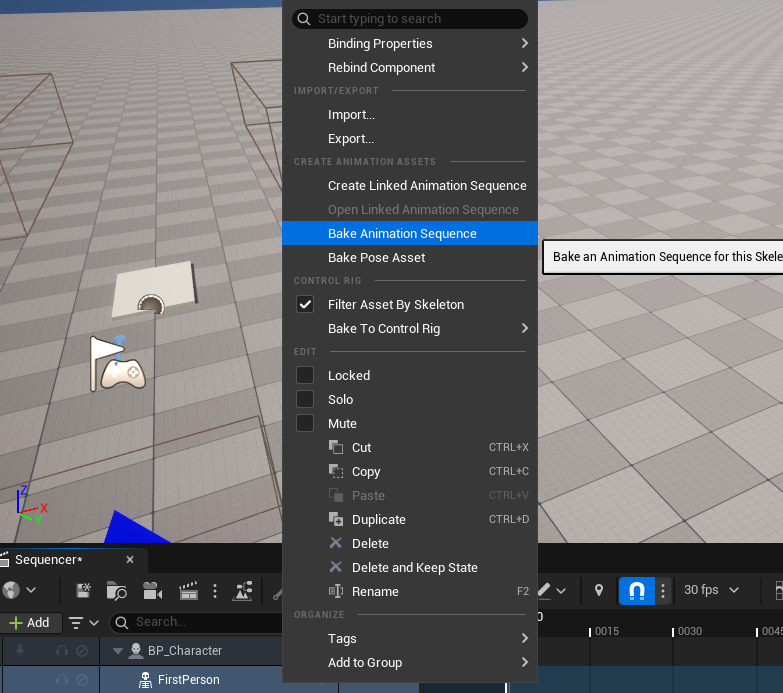Viewport: 783px width, 693px height.
Task: Pin the BP_Character track
Action: tap(20, 651)
